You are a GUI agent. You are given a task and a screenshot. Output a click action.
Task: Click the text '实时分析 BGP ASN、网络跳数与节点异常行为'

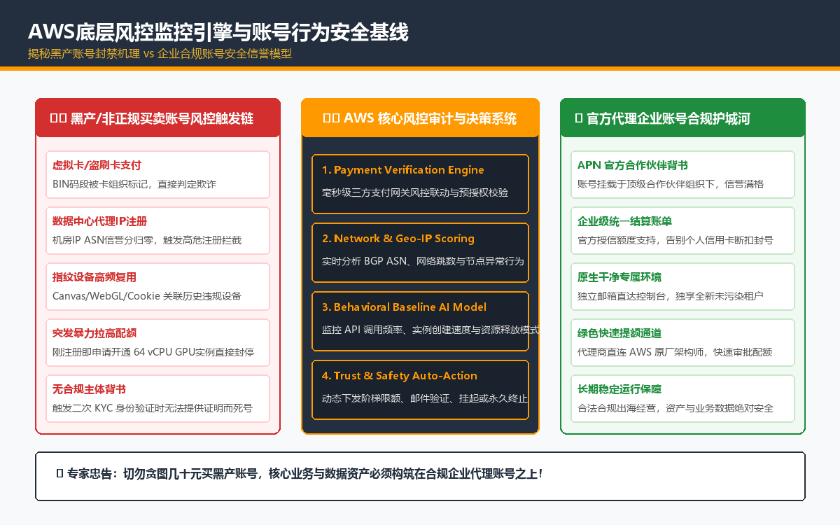(423, 261)
